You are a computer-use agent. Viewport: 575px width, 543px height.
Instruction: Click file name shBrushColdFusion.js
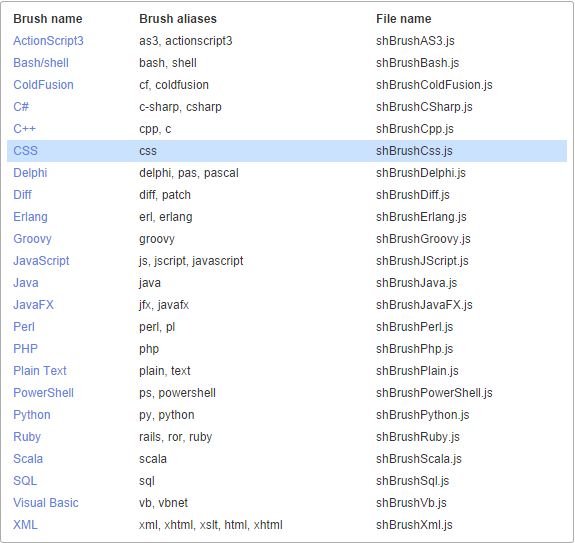pyautogui.click(x=434, y=85)
